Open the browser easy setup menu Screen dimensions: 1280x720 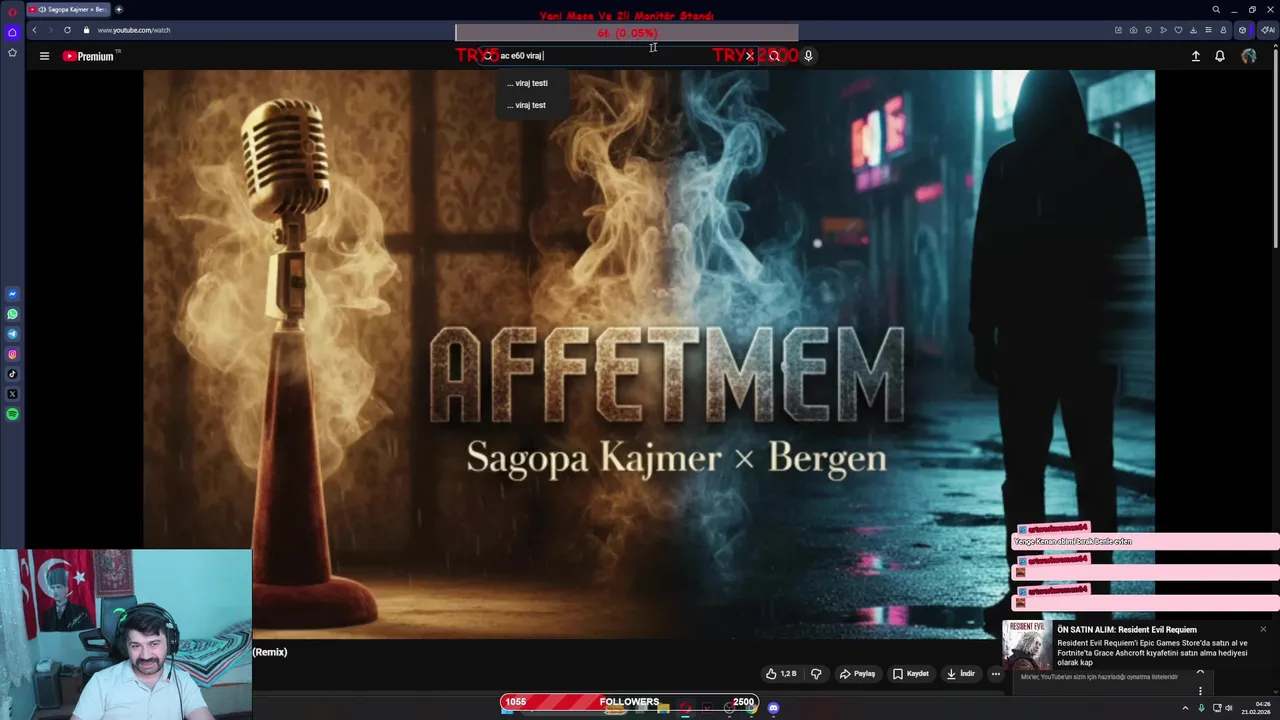(1208, 30)
